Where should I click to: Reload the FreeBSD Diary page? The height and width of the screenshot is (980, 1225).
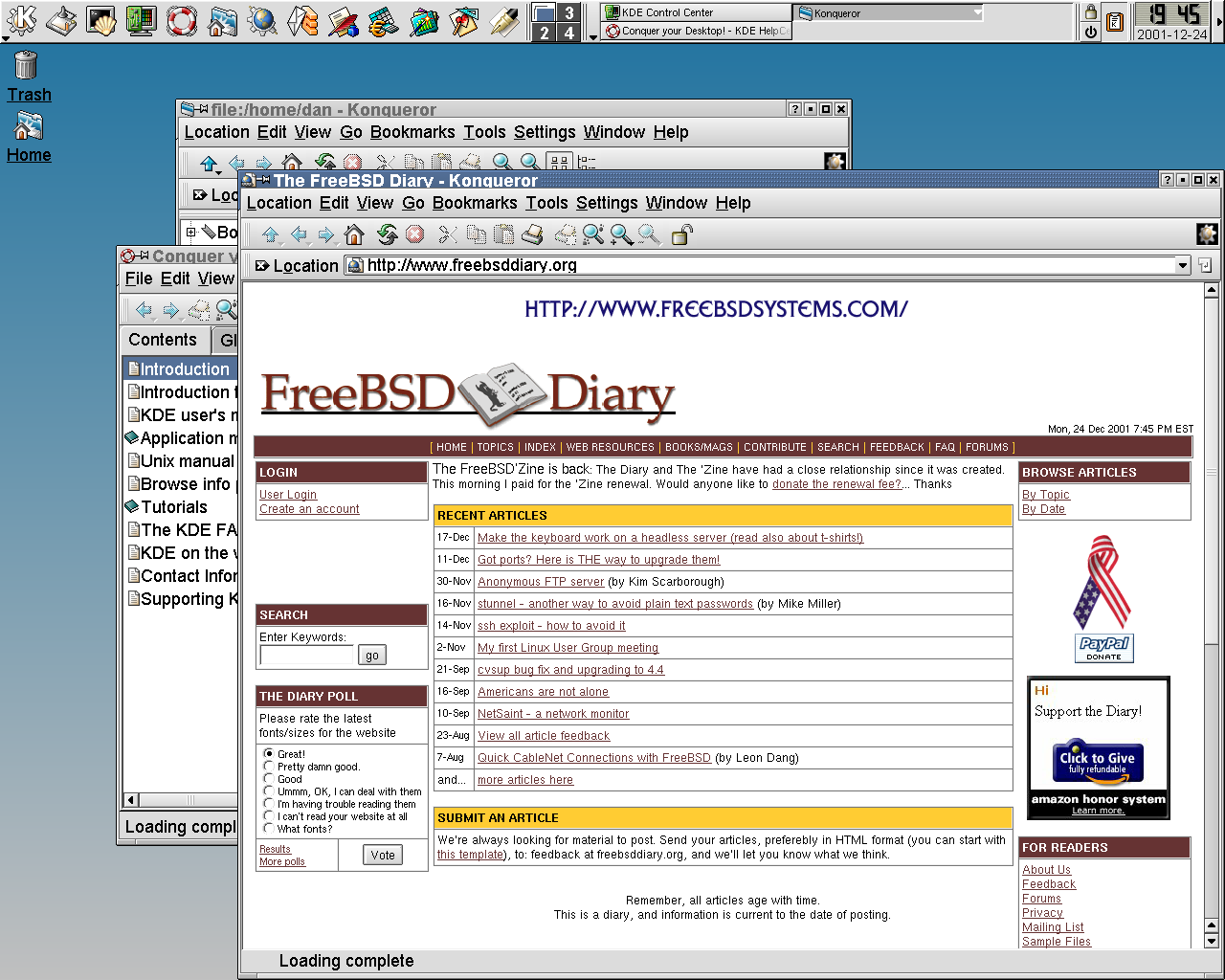(x=387, y=234)
